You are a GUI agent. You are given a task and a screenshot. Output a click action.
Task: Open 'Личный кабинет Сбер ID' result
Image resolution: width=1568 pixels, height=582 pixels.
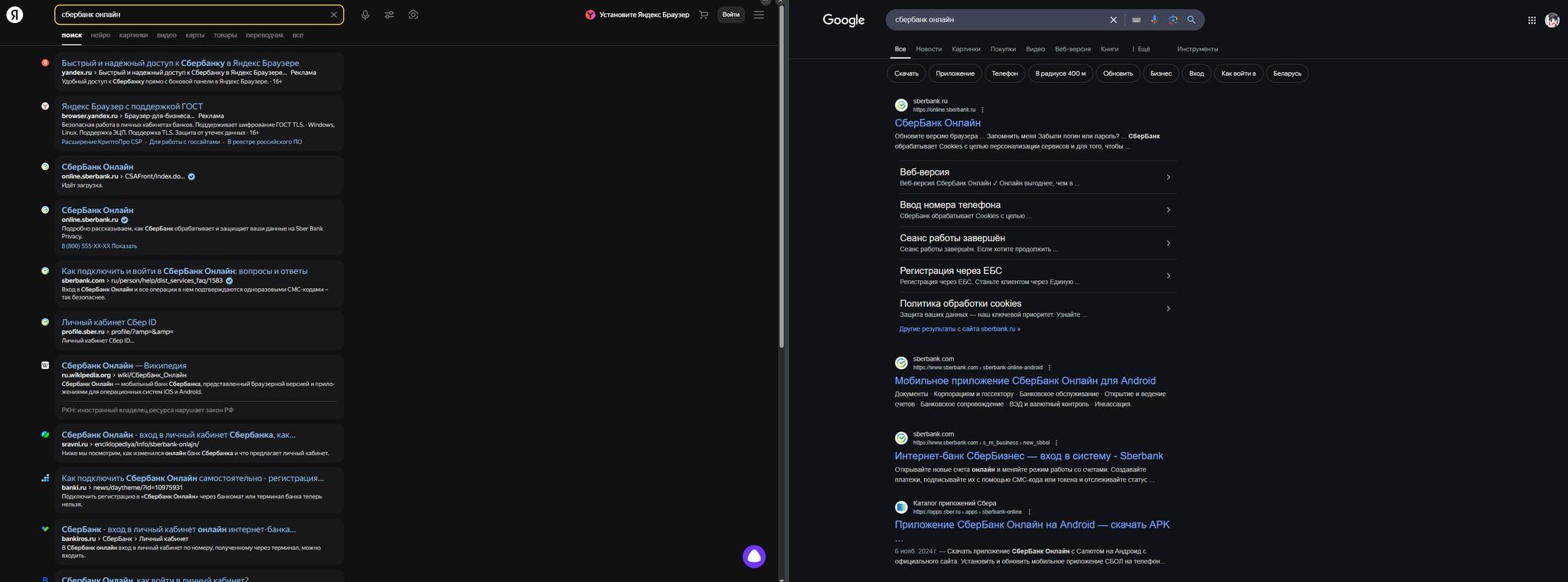109,322
